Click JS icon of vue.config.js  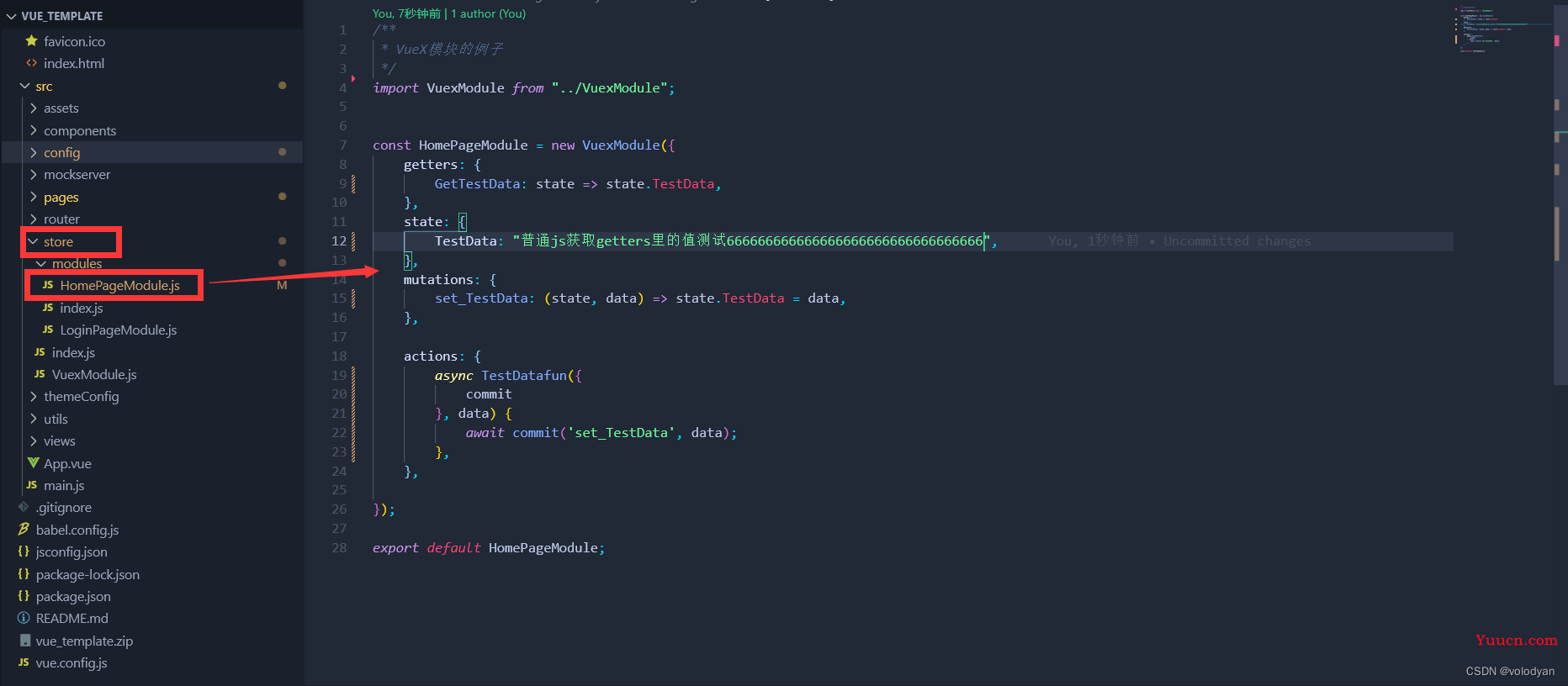click(24, 662)
